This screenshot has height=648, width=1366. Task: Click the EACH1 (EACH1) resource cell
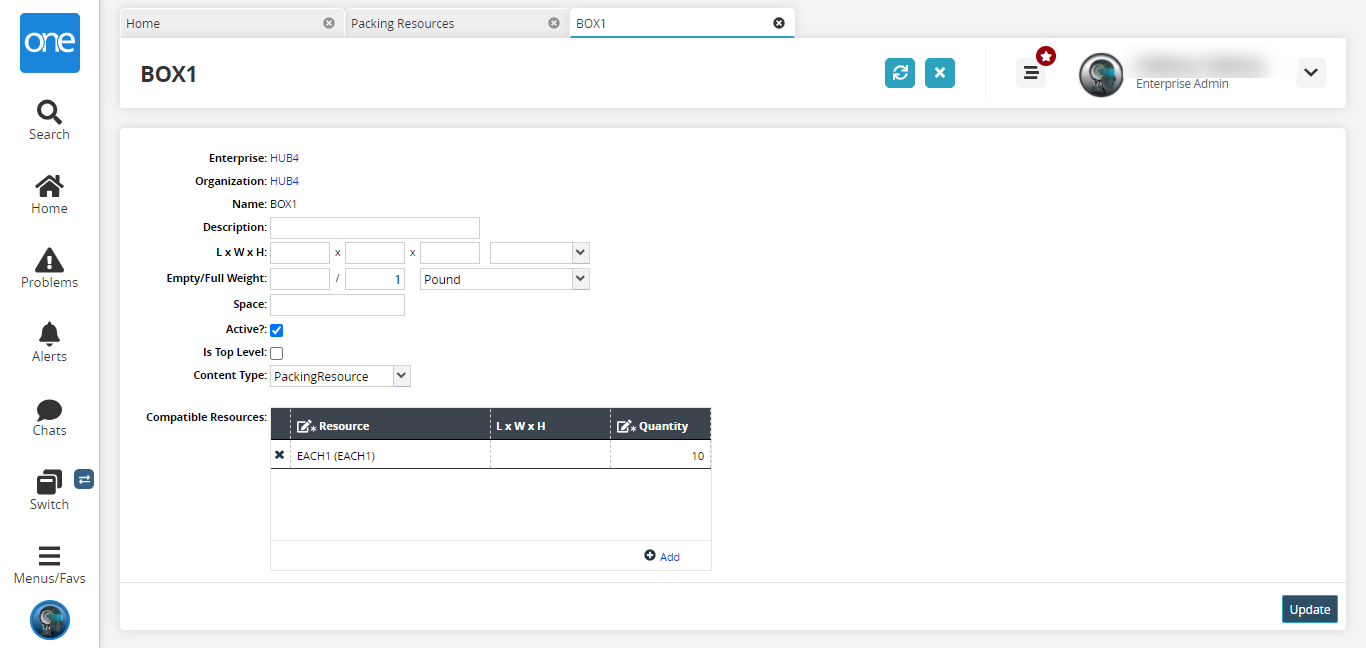[390, 455]
